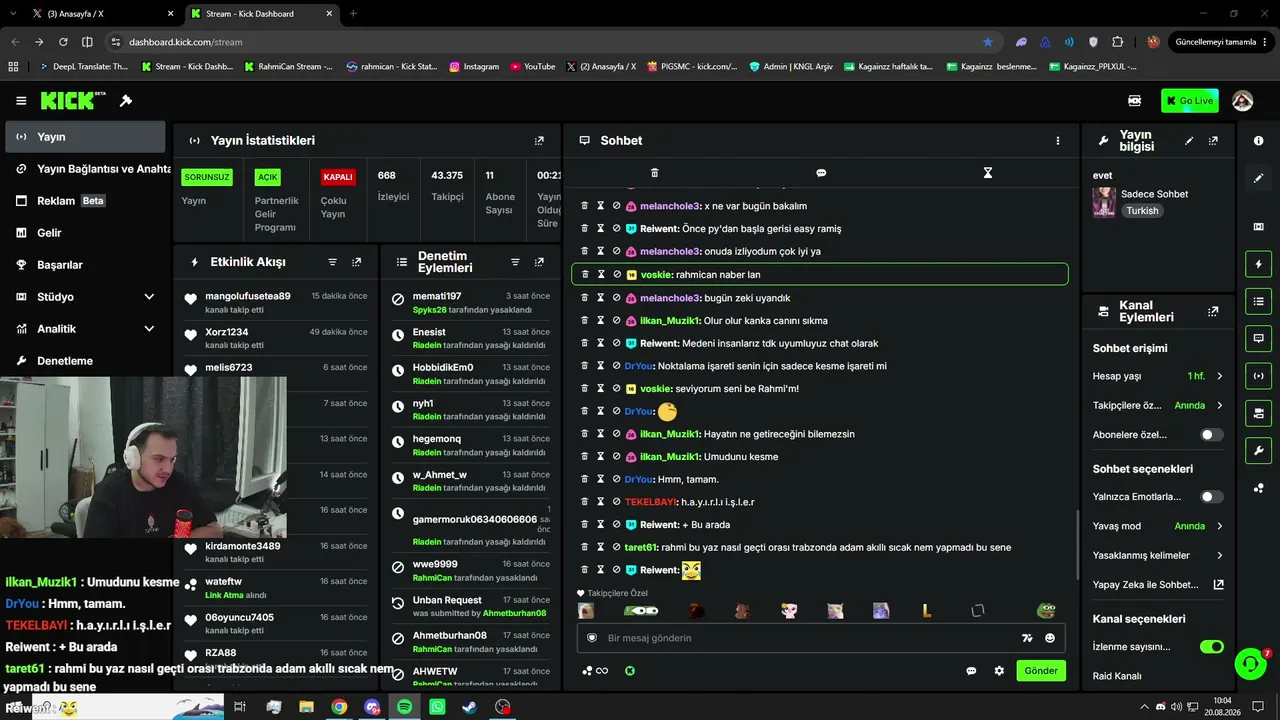Screen dimensions: 1280x720
Task: Open Spotify from the taskbar
Action: (404, 707)
